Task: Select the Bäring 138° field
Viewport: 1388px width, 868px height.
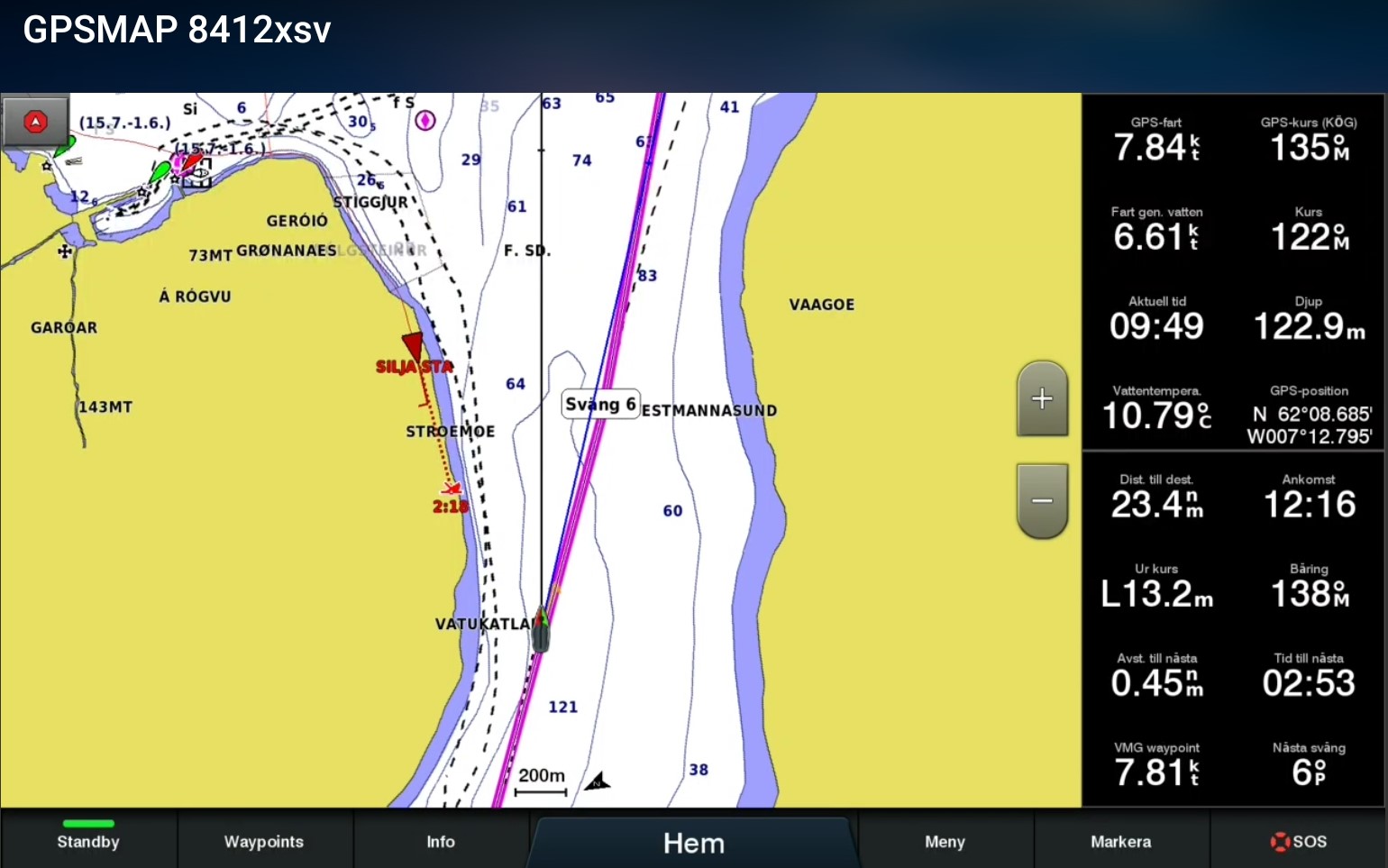Action: pyautogui.click(x=1309, y=586)
